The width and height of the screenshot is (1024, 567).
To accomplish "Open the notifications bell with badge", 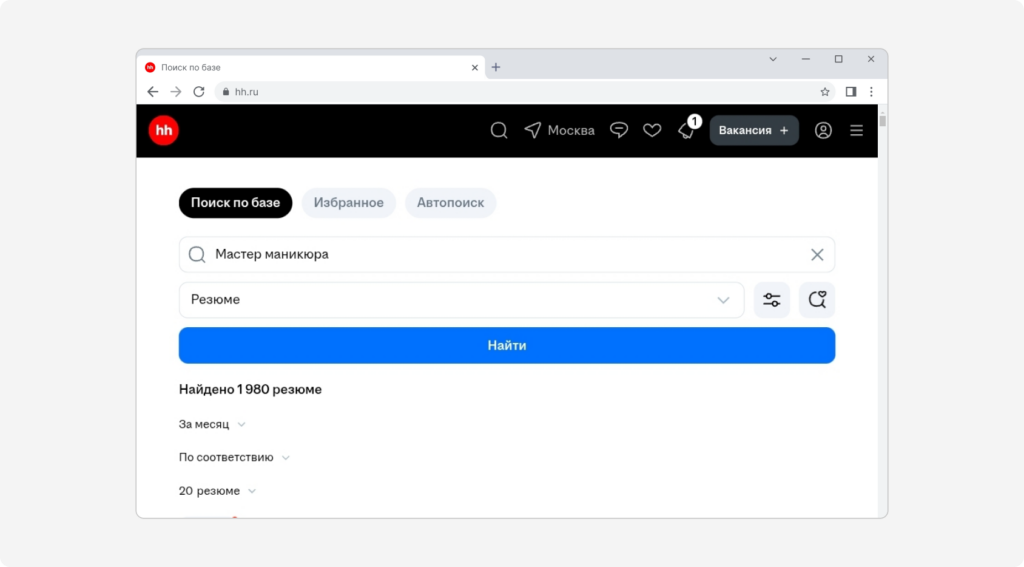I will coord(688,129).
